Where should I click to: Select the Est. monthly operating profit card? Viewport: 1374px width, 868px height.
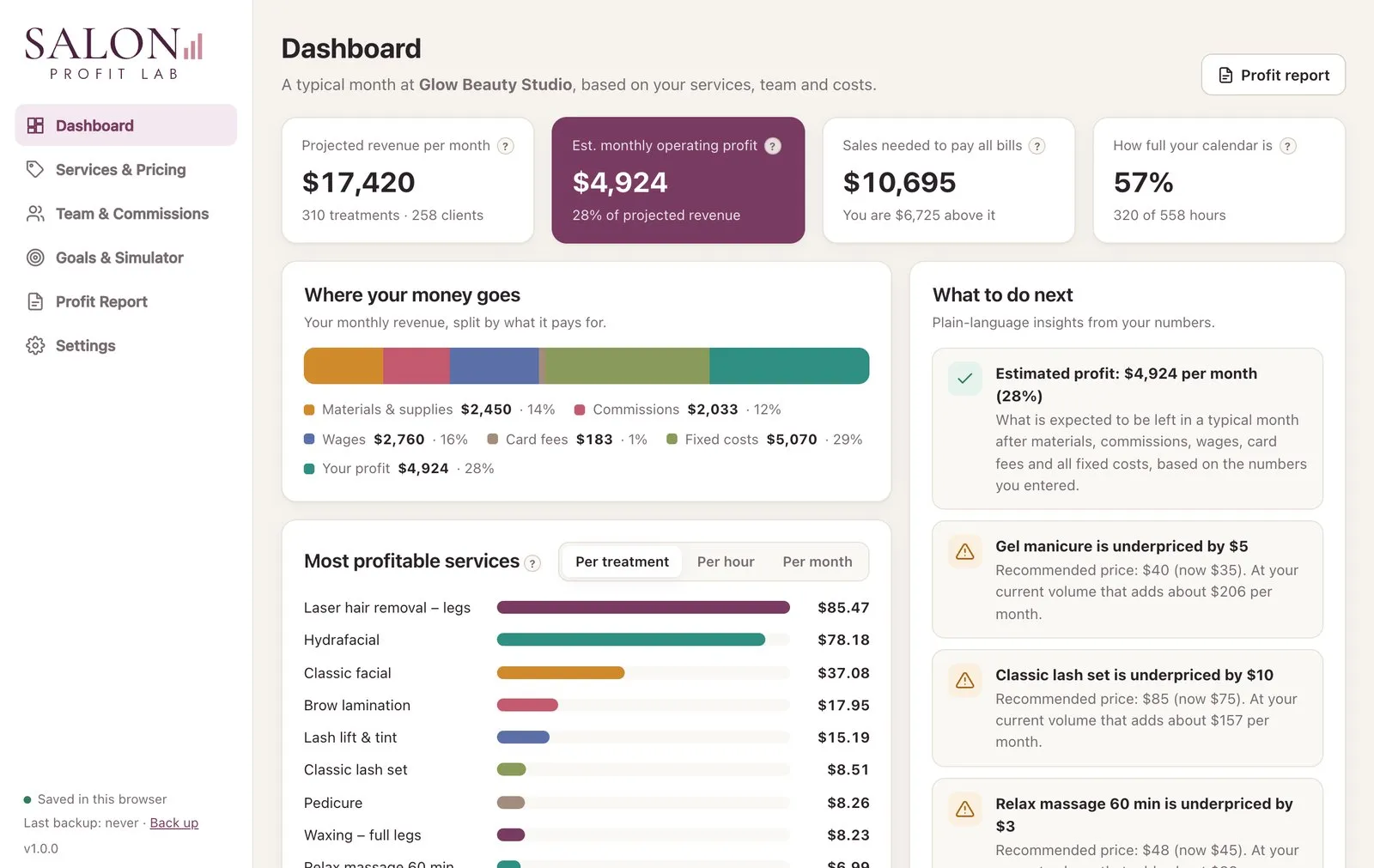tap(678, 180)
